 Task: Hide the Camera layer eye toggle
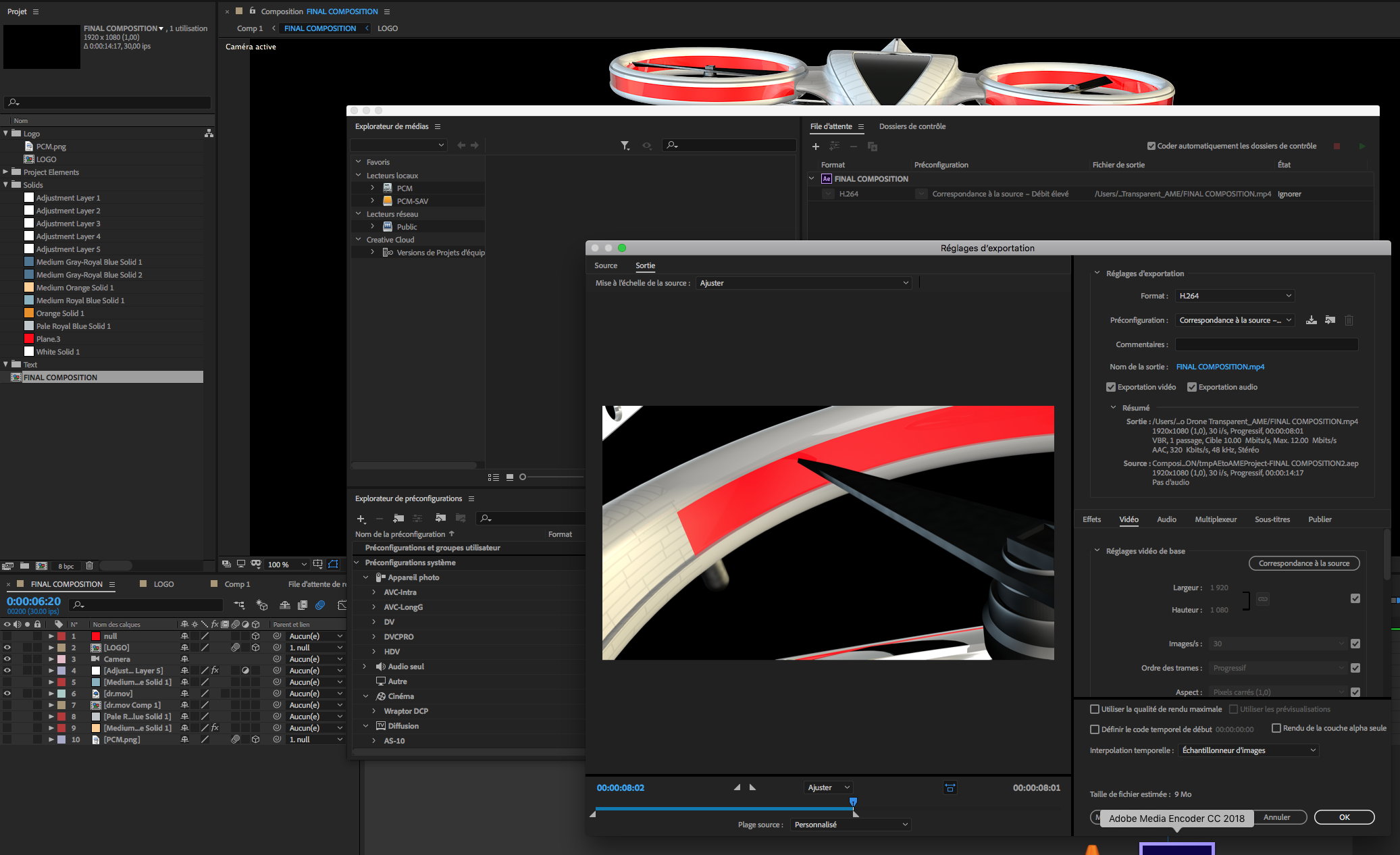click(x=7, y=659)
